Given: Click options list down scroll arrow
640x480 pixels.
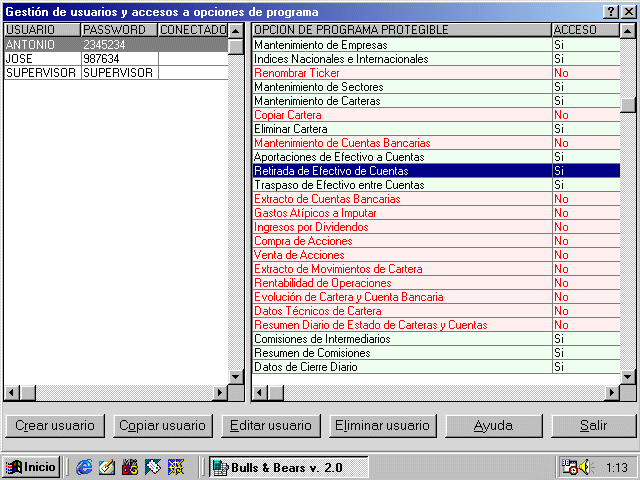Looking at the screenshot, I should (x=628, y=377).
